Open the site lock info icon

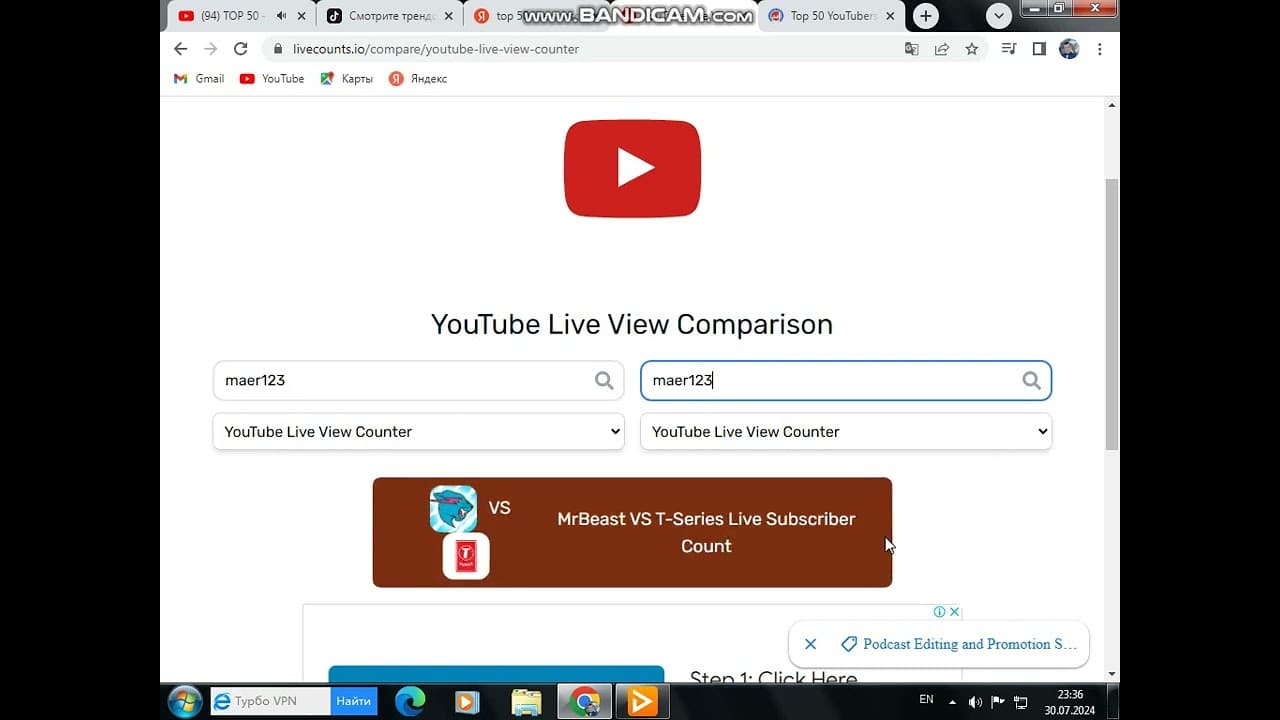(278, 49)
